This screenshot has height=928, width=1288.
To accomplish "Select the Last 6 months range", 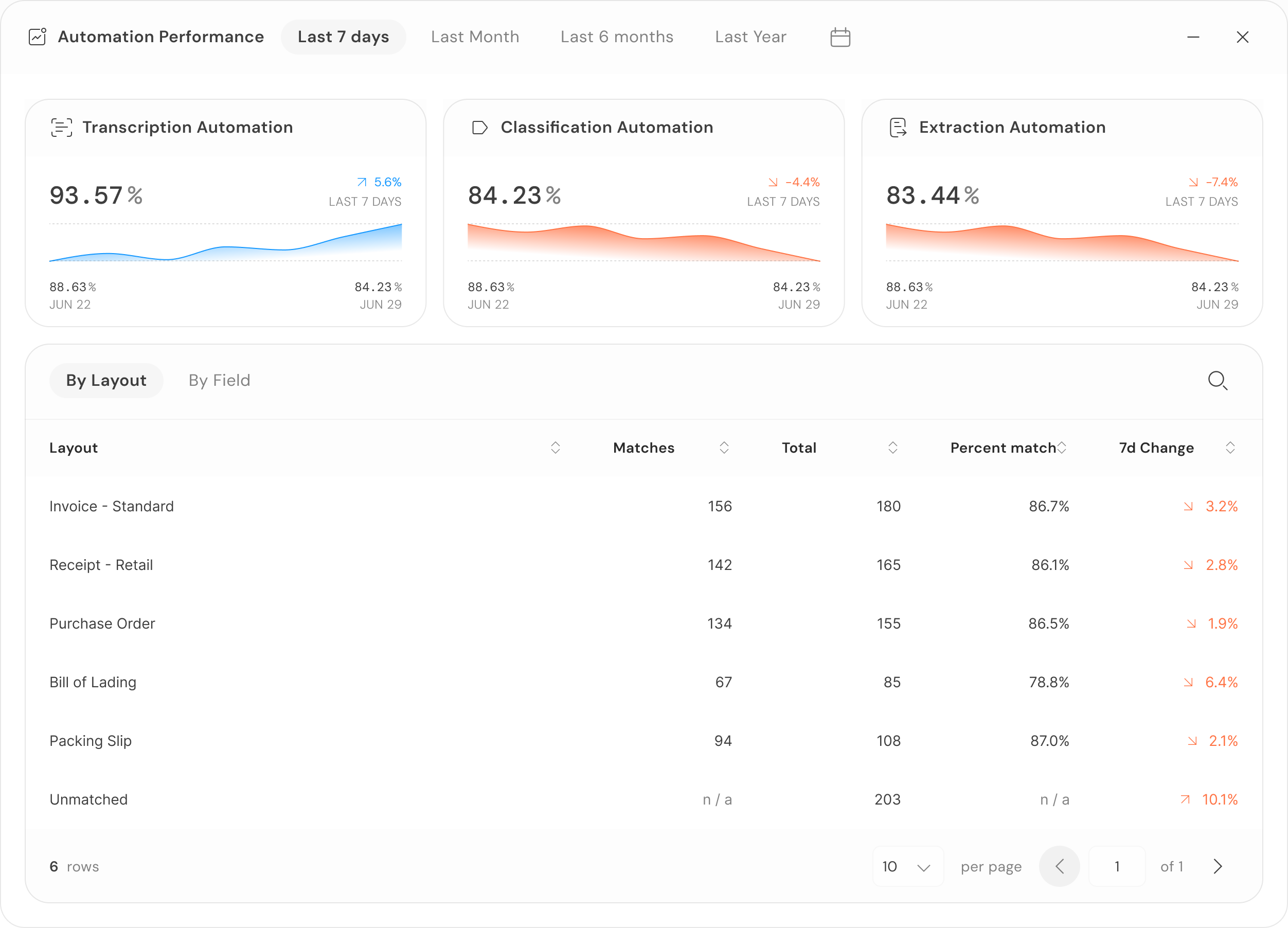I will pyautogui.click(x=617, y=37).
